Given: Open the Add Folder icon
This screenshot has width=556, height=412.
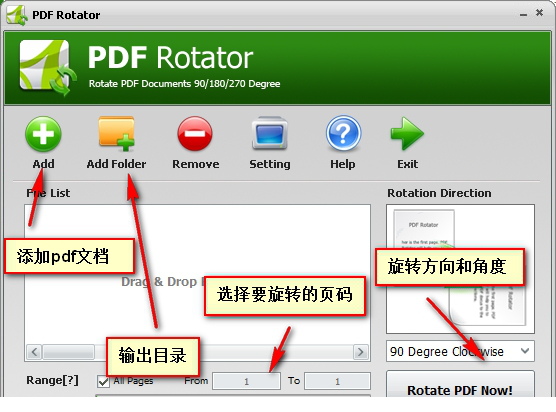Looking at the screenshot, I should coord(116,133).
